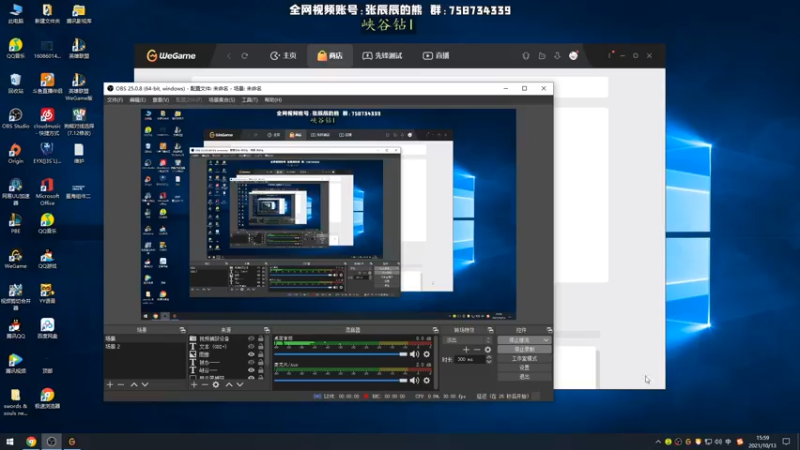Open OBS 编辑(E) menu
This screenshot has width=800, height=450.
[137, 100]
